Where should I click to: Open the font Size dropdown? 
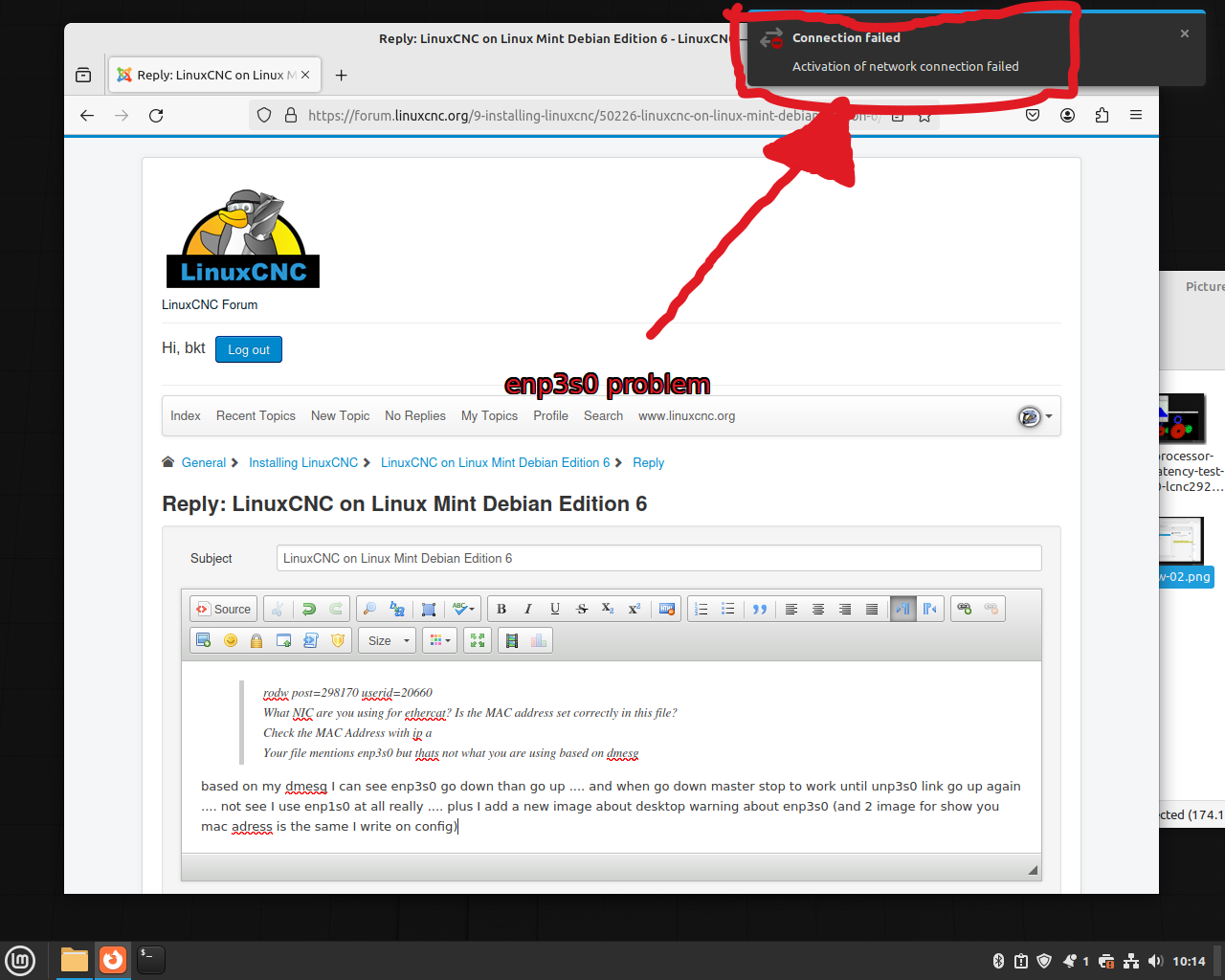tap(389, 640)
